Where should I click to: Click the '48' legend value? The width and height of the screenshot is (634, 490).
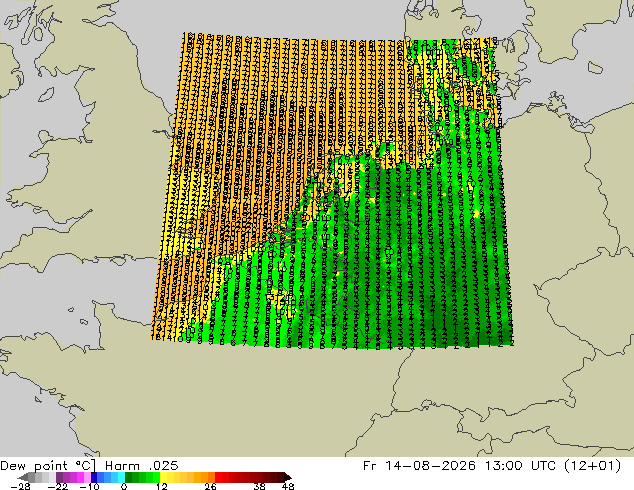(288, 486)
